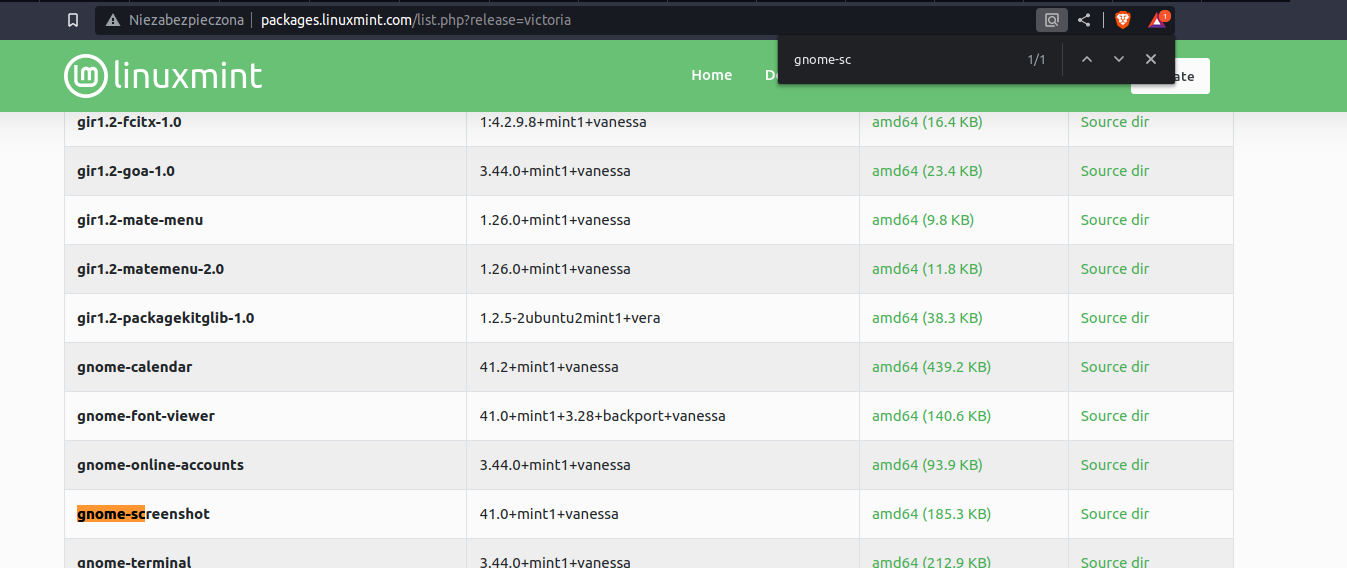Select gir1.2-fcitx-1.0 package name

(x=129, y=122)
